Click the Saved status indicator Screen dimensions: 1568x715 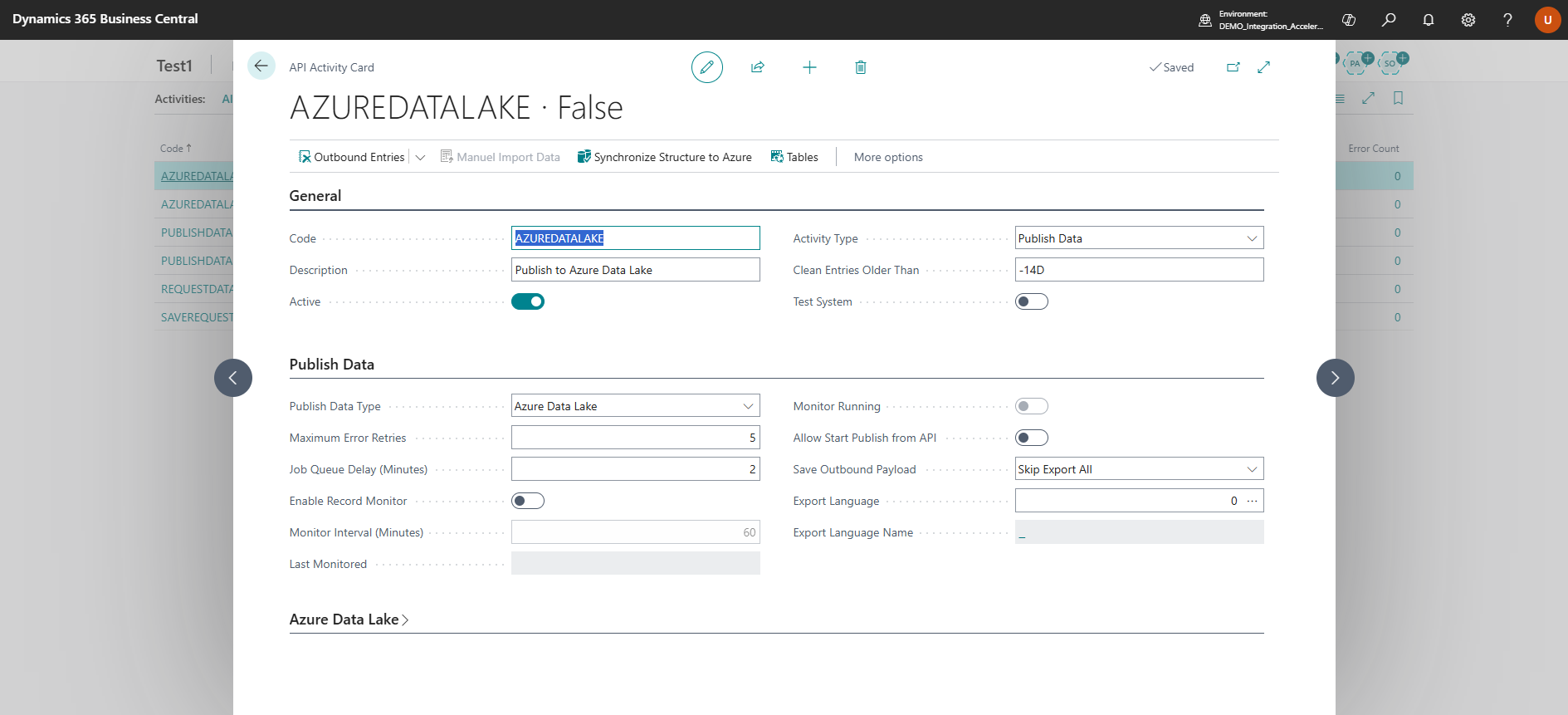1171,67
